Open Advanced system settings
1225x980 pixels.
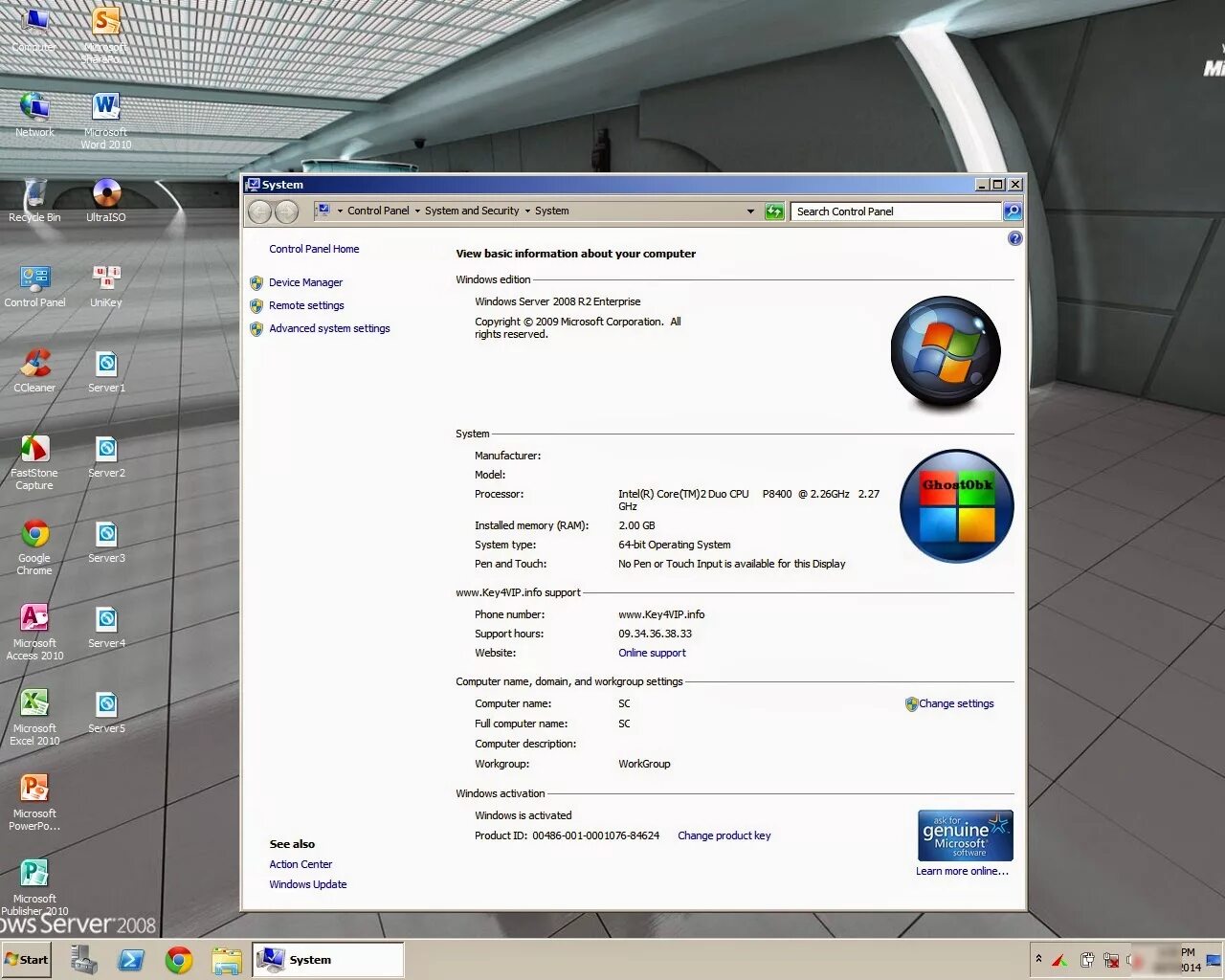coord(329,328)
